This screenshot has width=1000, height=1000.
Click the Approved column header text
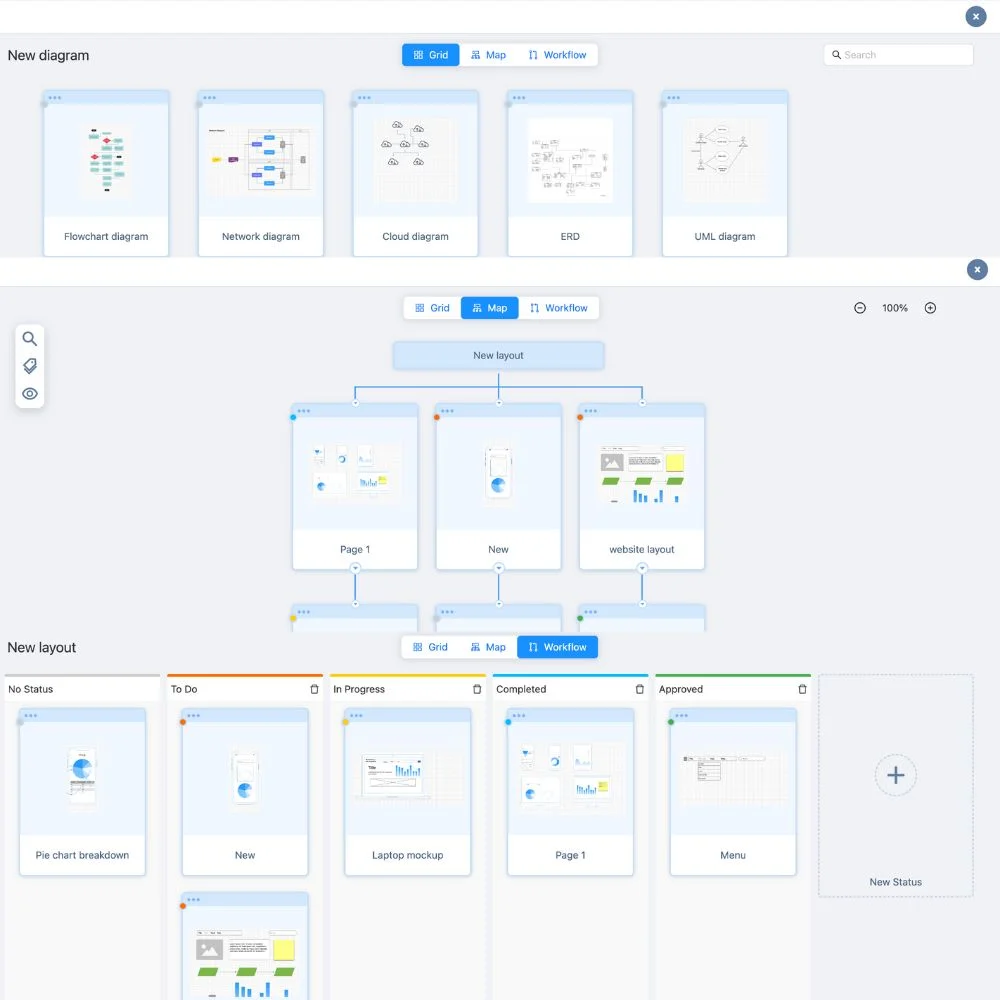coord(680,689)
